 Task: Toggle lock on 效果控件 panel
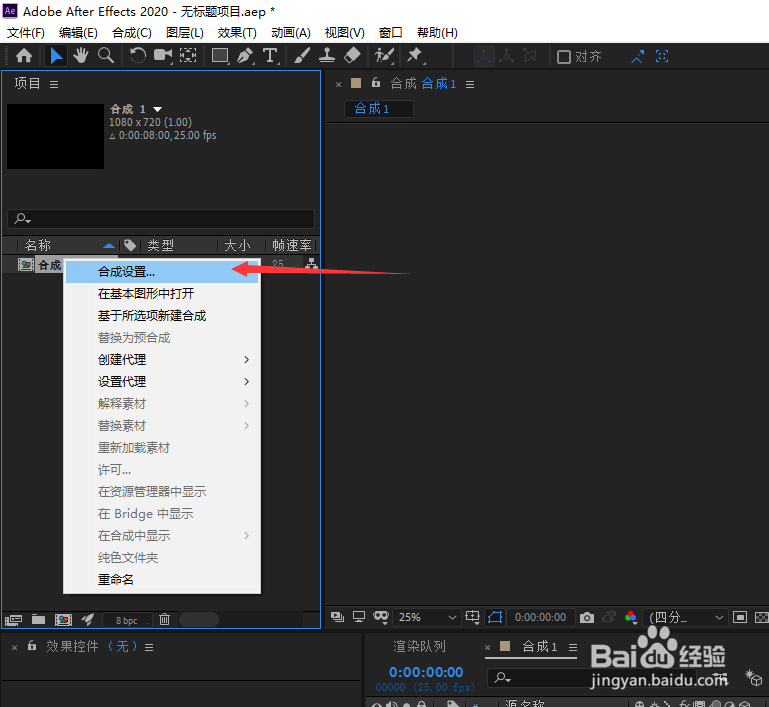tap(32, 646)
